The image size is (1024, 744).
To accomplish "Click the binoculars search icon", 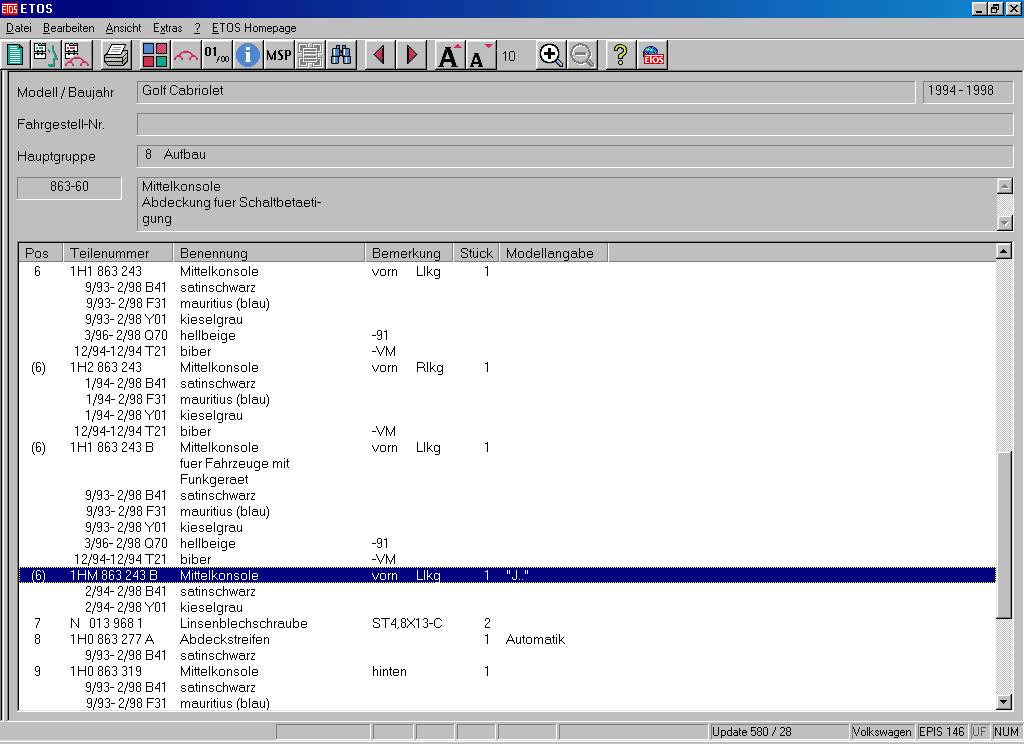I will pos(341,55).
